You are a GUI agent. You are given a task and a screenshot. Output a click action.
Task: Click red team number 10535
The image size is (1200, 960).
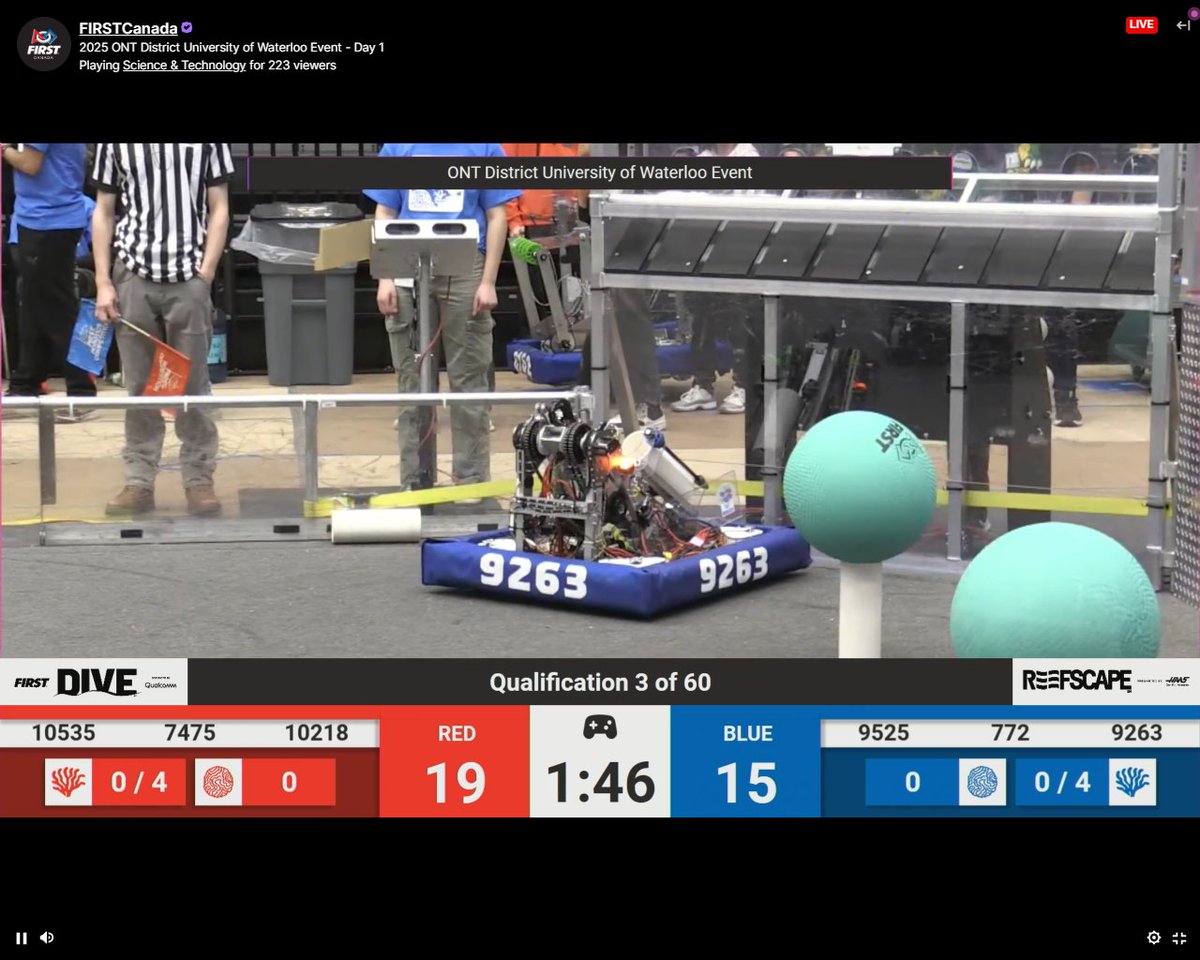tap(64, 733)
